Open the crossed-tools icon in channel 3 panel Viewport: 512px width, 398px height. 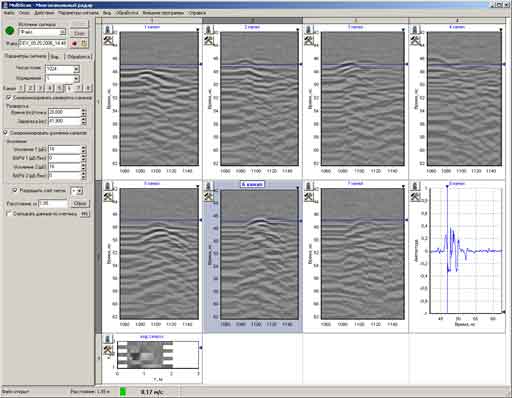click(x=308, y=41)
